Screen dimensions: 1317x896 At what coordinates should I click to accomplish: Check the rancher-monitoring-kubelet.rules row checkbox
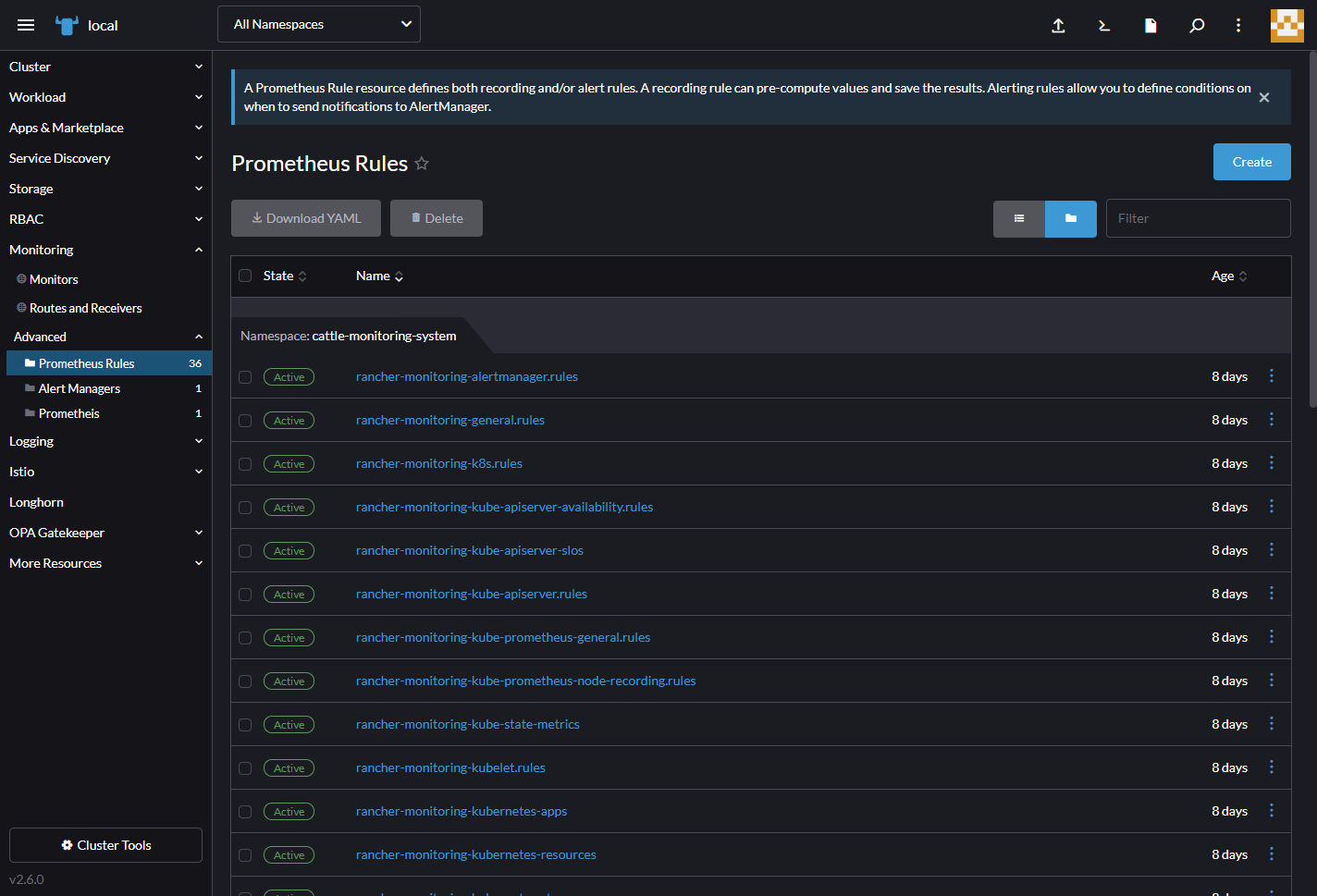(x=245, y=768)
